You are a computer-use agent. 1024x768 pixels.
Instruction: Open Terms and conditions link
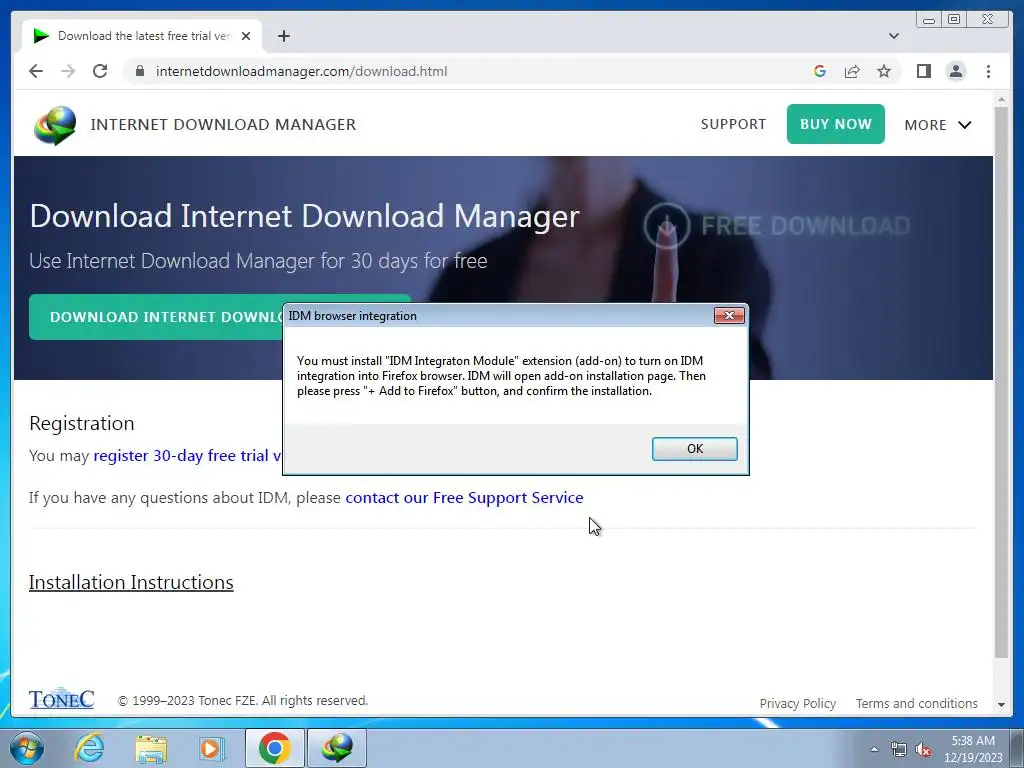click(x=916, y=703)
